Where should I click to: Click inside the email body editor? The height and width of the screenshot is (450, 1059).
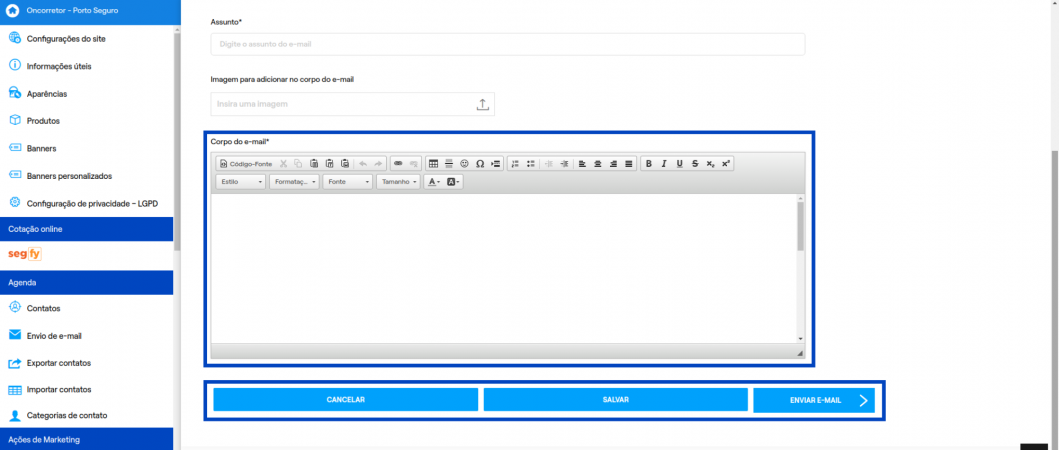tap(504, 268)
